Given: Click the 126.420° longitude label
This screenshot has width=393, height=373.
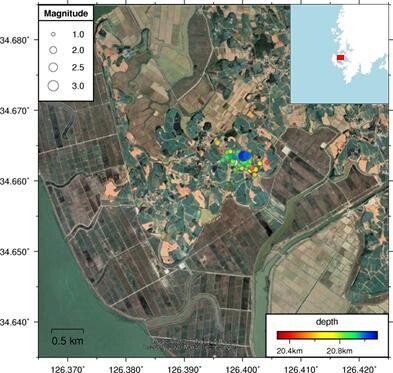Looking at the screenshot, I should 359,369.
